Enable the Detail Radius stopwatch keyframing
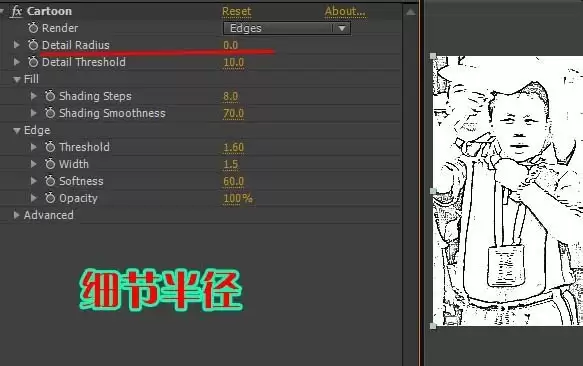583x366 pixels. (x=33, y=45)
